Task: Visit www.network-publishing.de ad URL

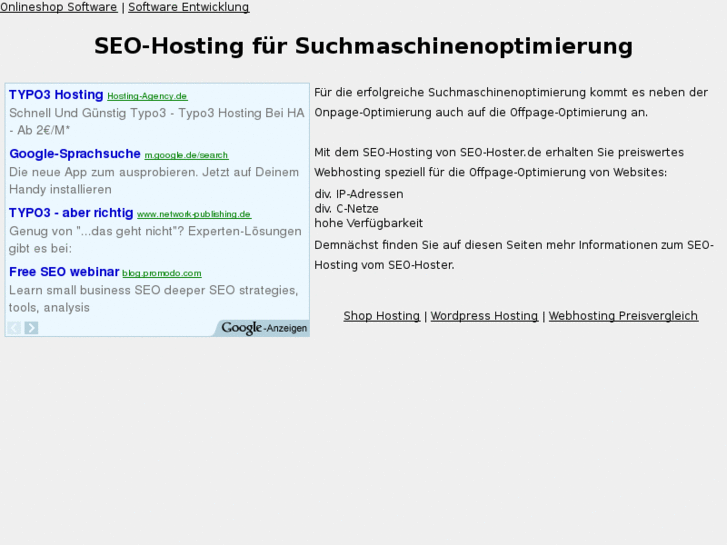Action: pos(194,214)
